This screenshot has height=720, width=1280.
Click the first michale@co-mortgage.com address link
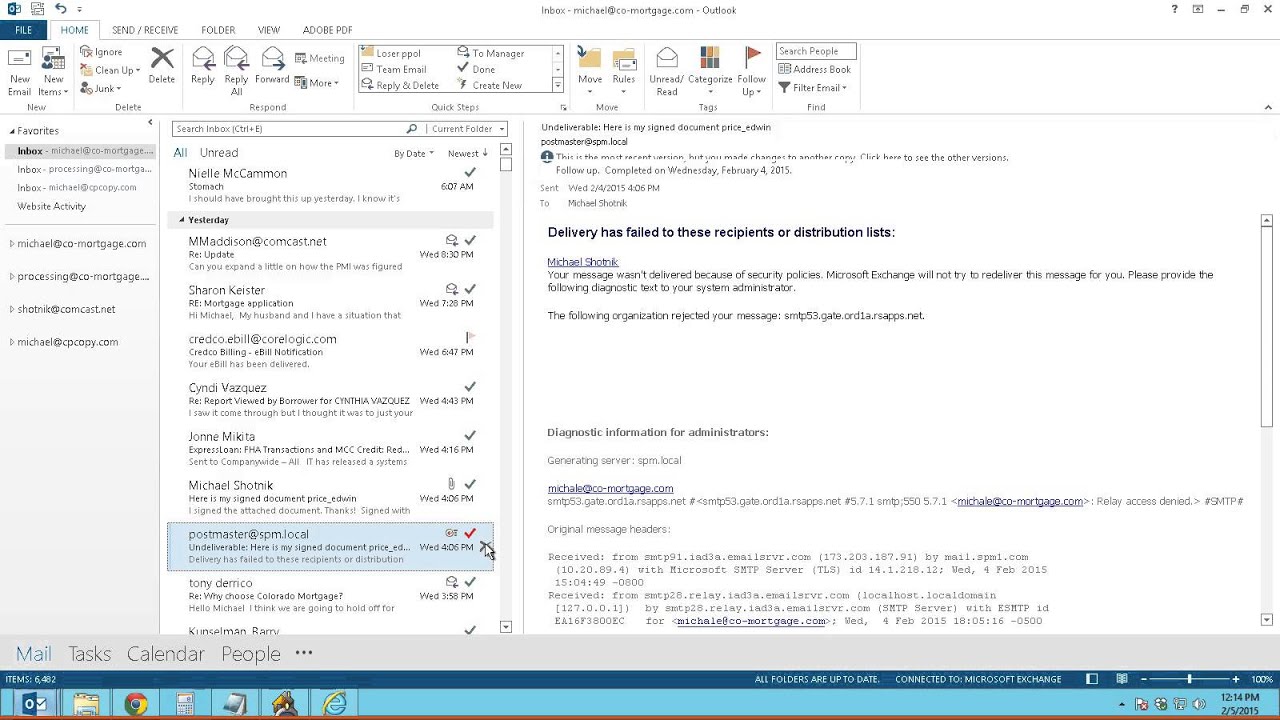click(x=610, y=489)
